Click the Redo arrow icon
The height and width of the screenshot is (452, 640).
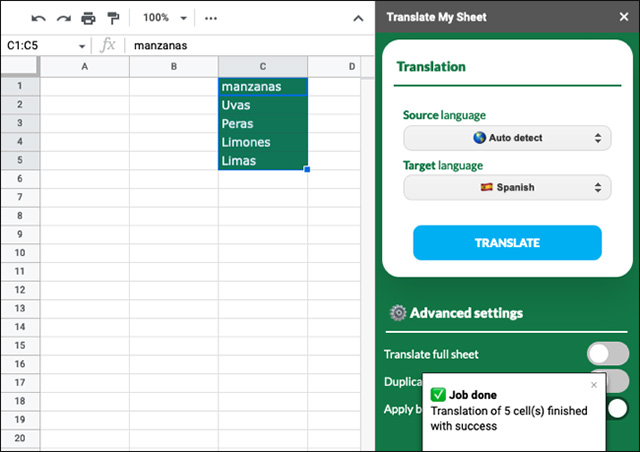coord(63,18)
